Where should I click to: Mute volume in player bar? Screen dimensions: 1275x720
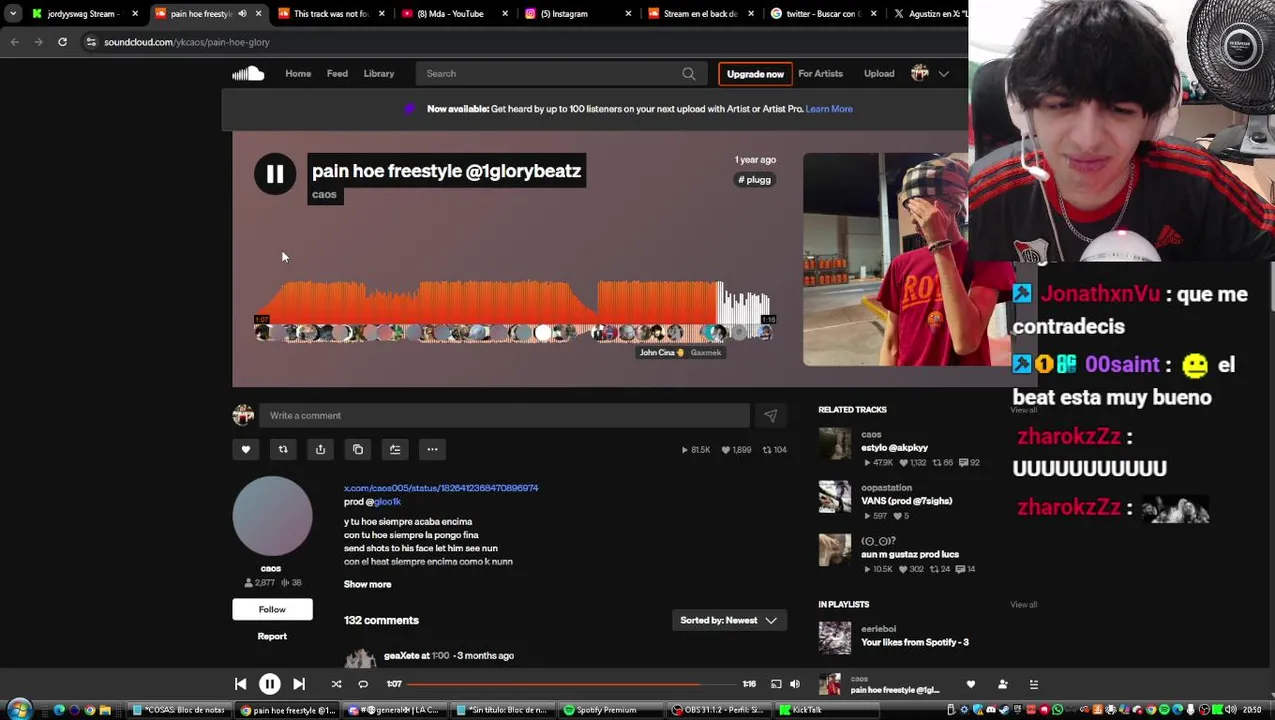[x=795, y=684]
